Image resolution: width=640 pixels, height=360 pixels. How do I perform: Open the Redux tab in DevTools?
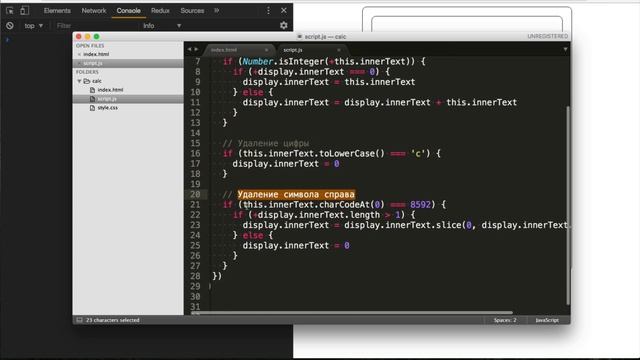point(160,11)
